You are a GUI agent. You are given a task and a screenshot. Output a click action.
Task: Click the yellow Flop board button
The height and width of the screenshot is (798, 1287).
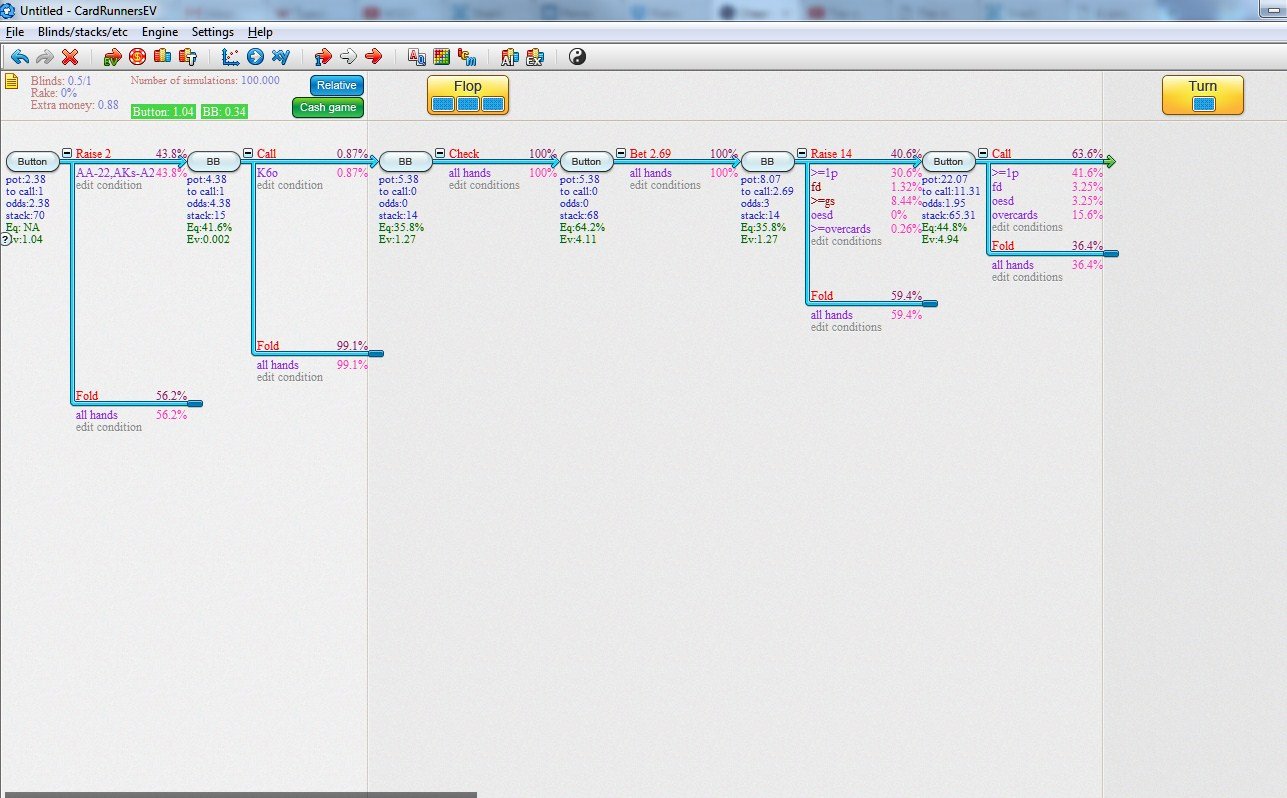coord(468,95)
